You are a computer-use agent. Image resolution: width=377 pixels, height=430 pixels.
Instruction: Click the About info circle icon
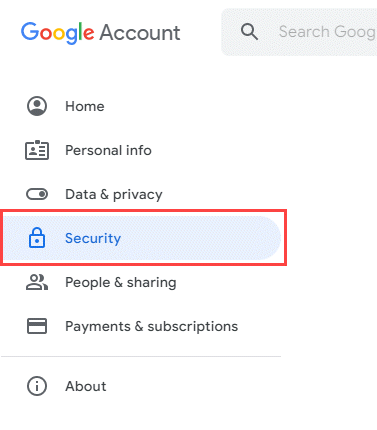click(37, 386)
